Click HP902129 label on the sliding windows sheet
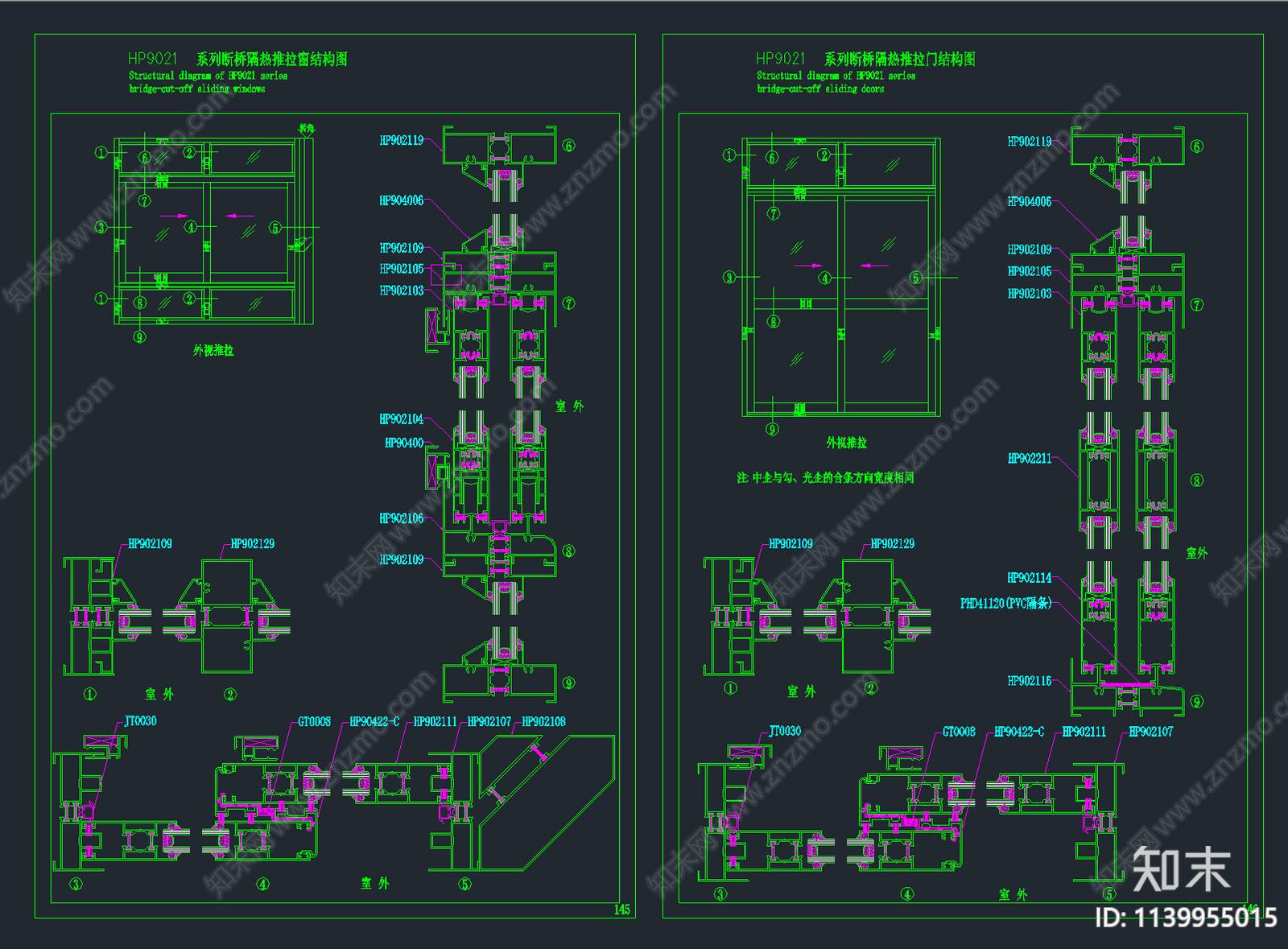Viewport: 1288px width, 949px height. (x=253, y=544)
